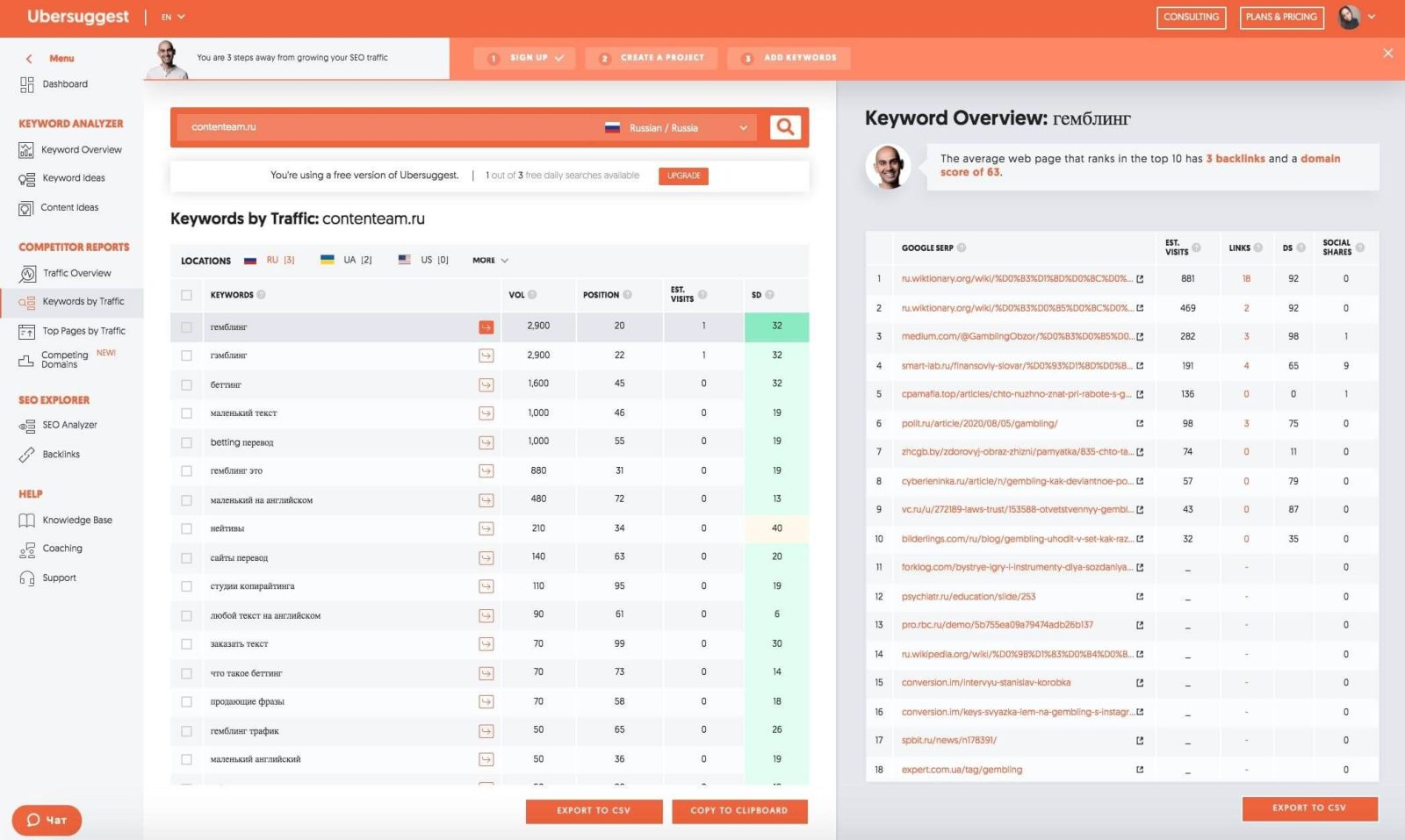The height and width of the screenshot is (840, 1405).
Task: Expand the MORE locations dropdown
Action: (490, 261)
